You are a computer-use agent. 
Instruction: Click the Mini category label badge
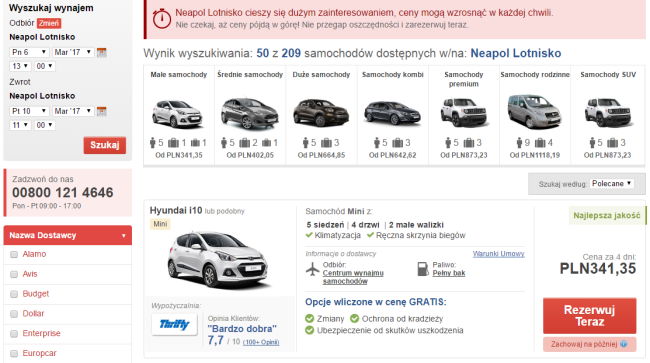pyautogui.click(x=160, y=224)
